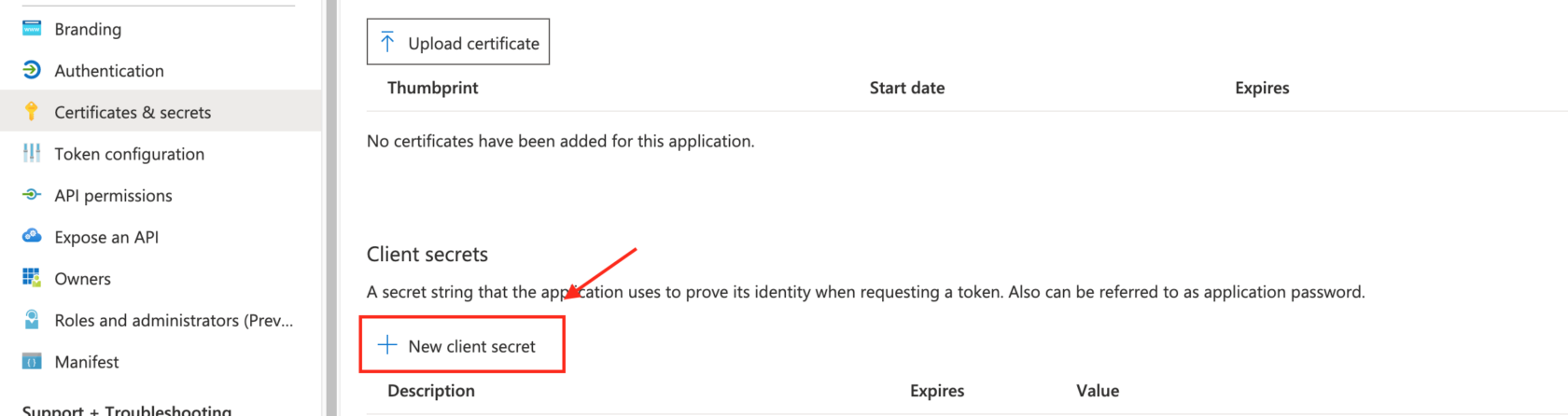Viewport: 1568px width, 416px height.
Task: Click the Owners grid icon
Action: [32, 278]
